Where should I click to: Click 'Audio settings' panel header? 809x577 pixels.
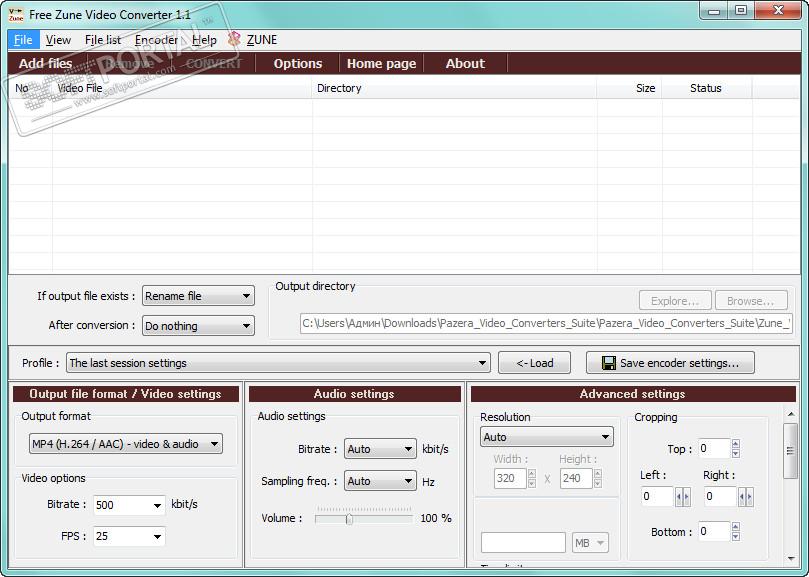click(x=354, y=394)
